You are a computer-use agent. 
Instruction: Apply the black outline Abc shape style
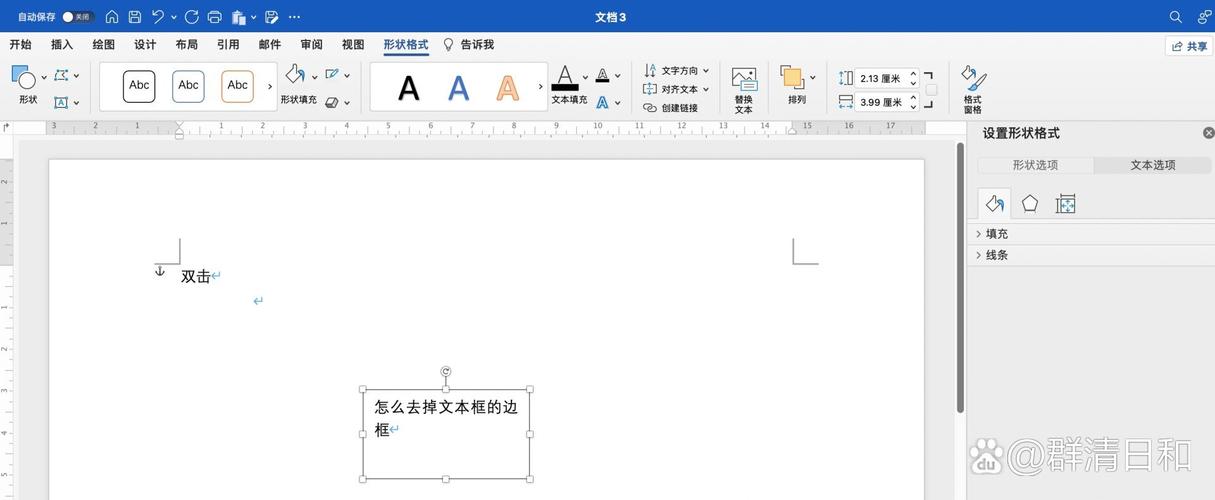point(139,86)
